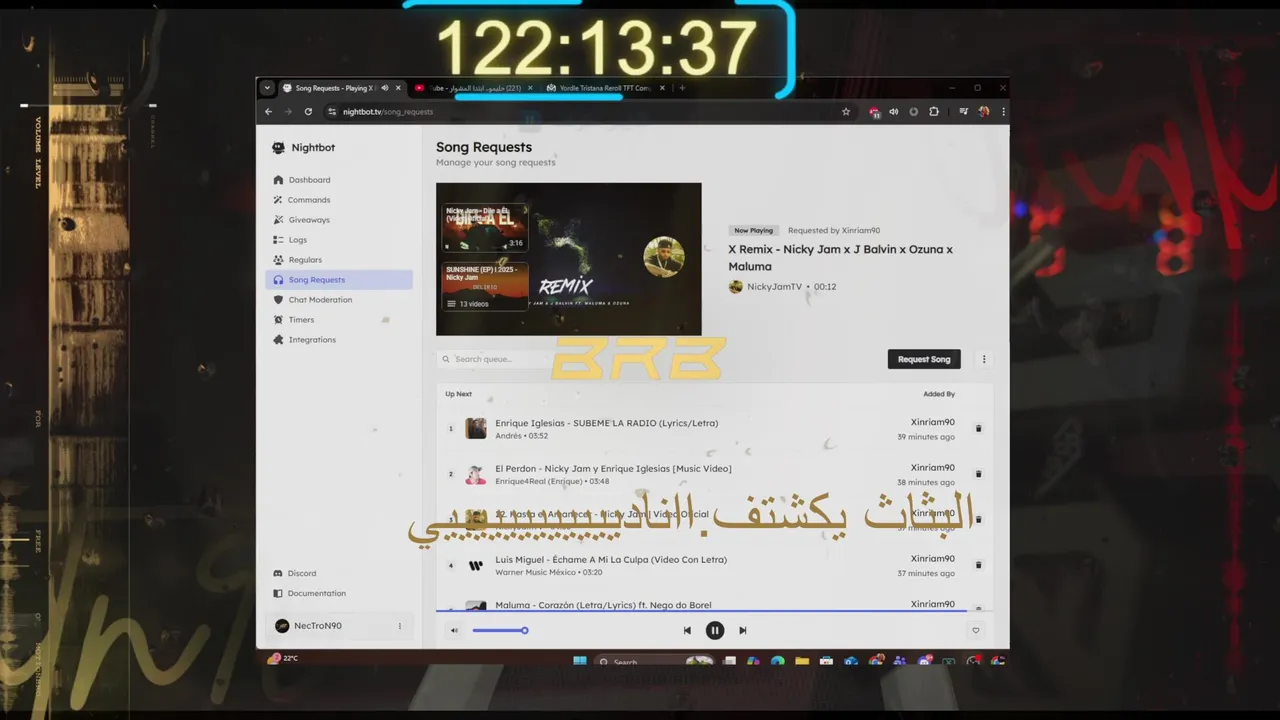Adjust the player volume slider
The width and height of the screenshot is (1280, 720).
click(500, 630)
